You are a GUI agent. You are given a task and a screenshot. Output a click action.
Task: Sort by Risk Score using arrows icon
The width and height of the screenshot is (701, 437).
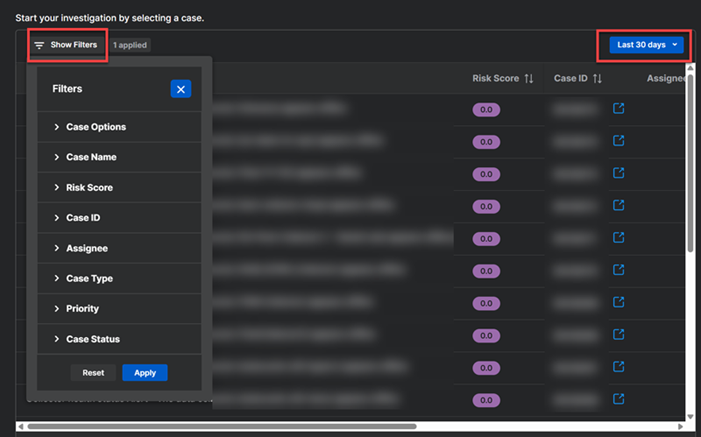tap(529, 78)
